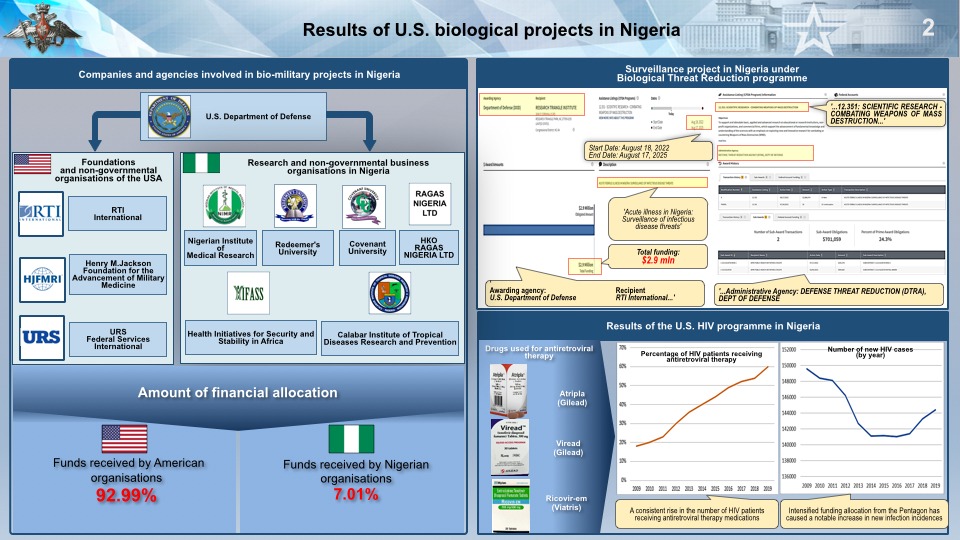Select the URS logo
Screen dimensions: 960x540
(40, 338)
